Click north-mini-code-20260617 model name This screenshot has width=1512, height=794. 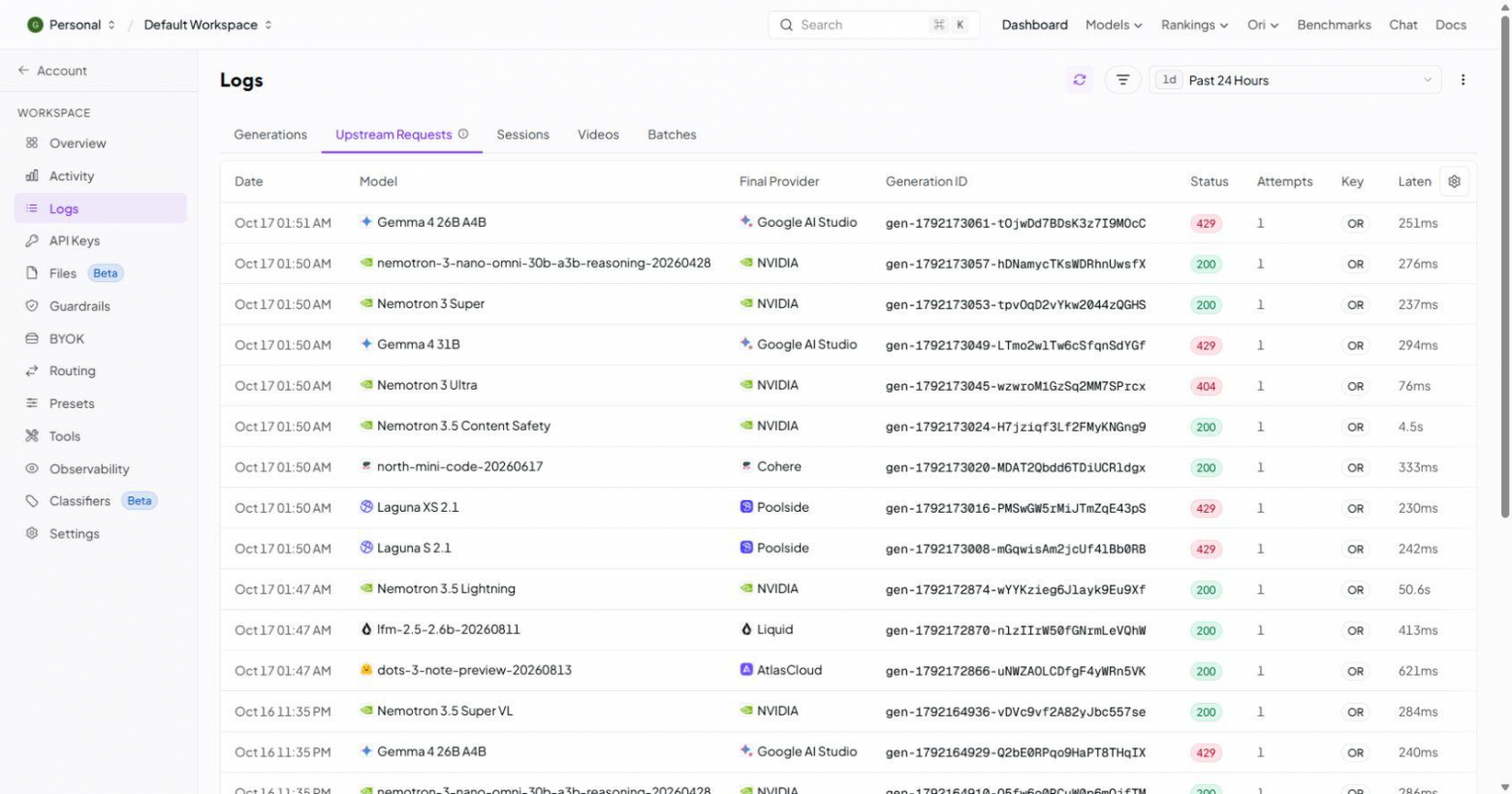(x=459, y=466)
